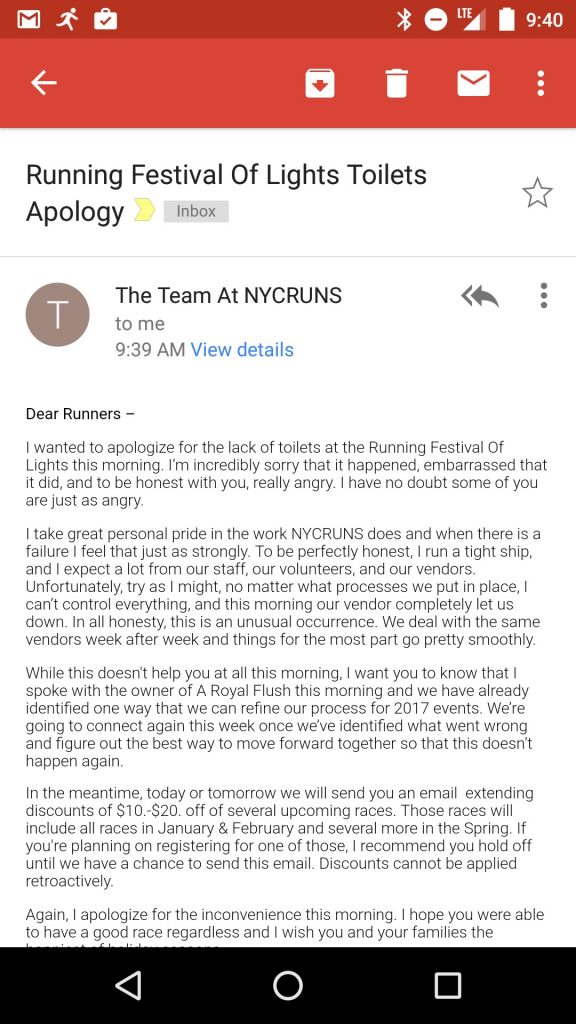Tap the Android back navigation button
The width and height of the screenshot is (576, 1024).
click(129, 985)
